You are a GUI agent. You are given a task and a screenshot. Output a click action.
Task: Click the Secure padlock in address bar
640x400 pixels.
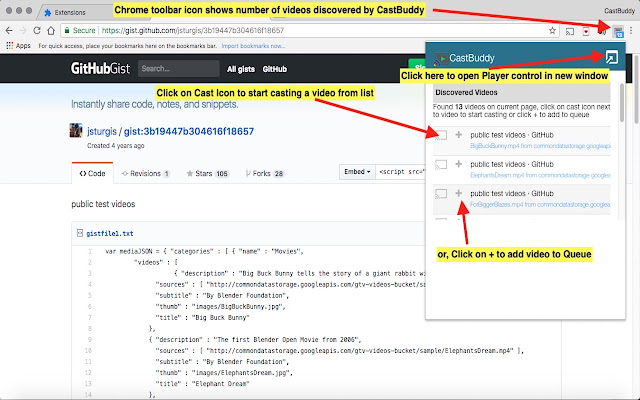(67, 31)
